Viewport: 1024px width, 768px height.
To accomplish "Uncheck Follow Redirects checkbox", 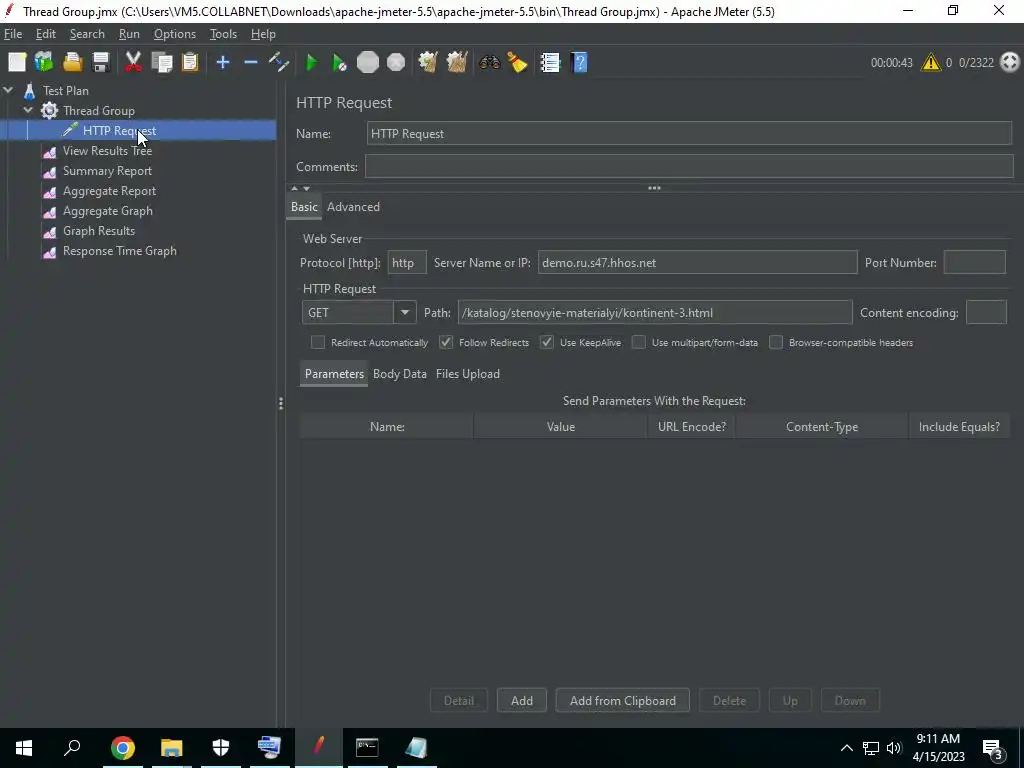I will pos(446,342).
